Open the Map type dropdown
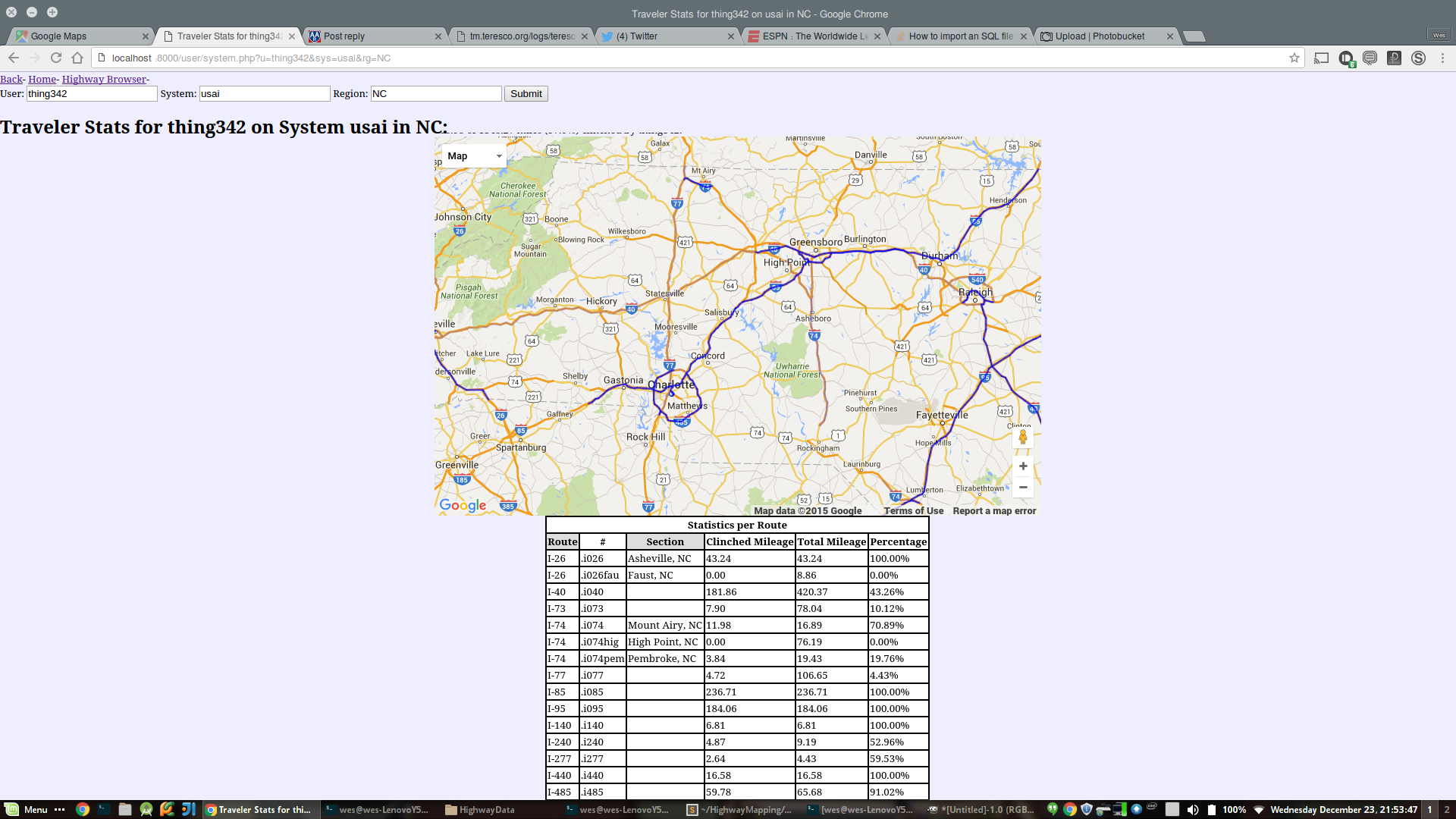This screenshot has width=1456, height=819. click(475, 156)
